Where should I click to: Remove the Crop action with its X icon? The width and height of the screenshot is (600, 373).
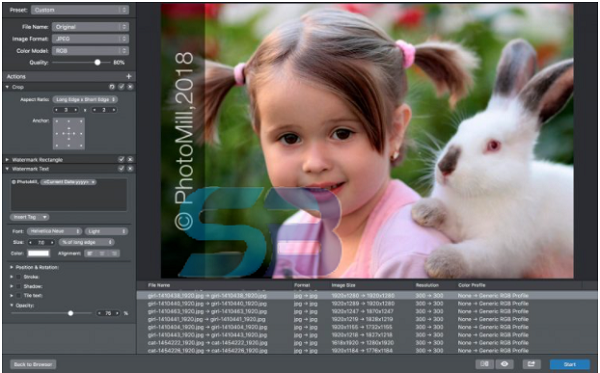click(x=130, y=87)
